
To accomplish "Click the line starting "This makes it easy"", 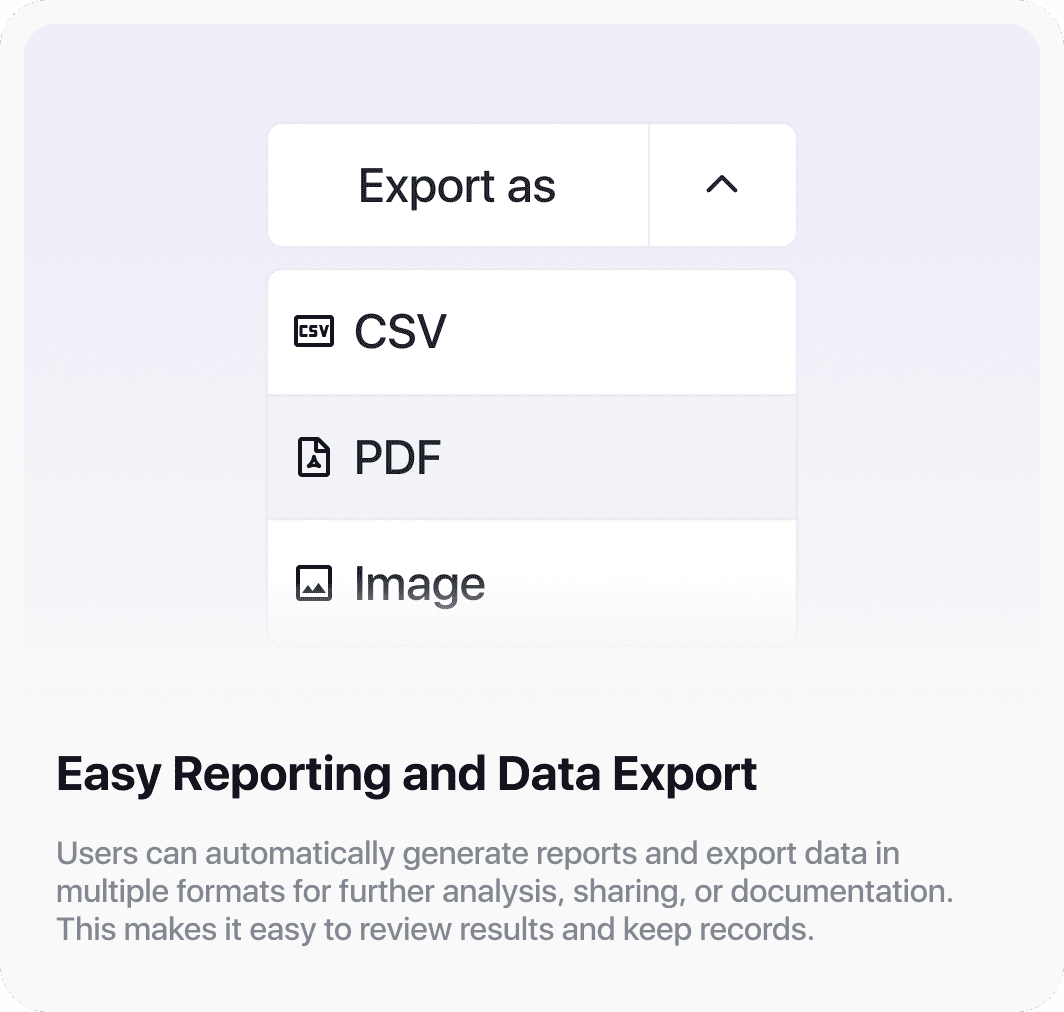I will pos(435,929).
